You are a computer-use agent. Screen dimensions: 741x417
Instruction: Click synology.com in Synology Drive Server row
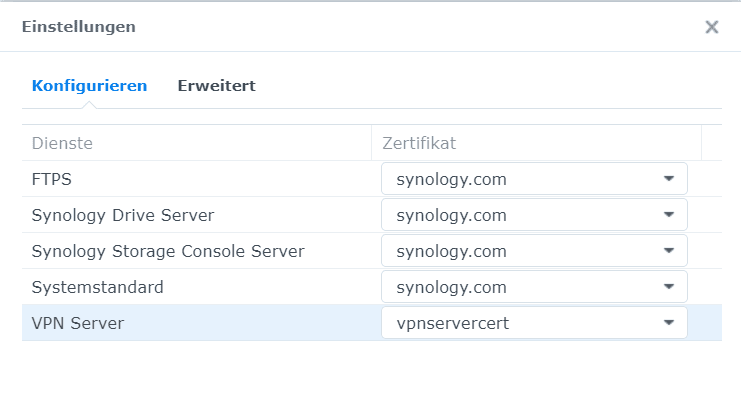451,216
